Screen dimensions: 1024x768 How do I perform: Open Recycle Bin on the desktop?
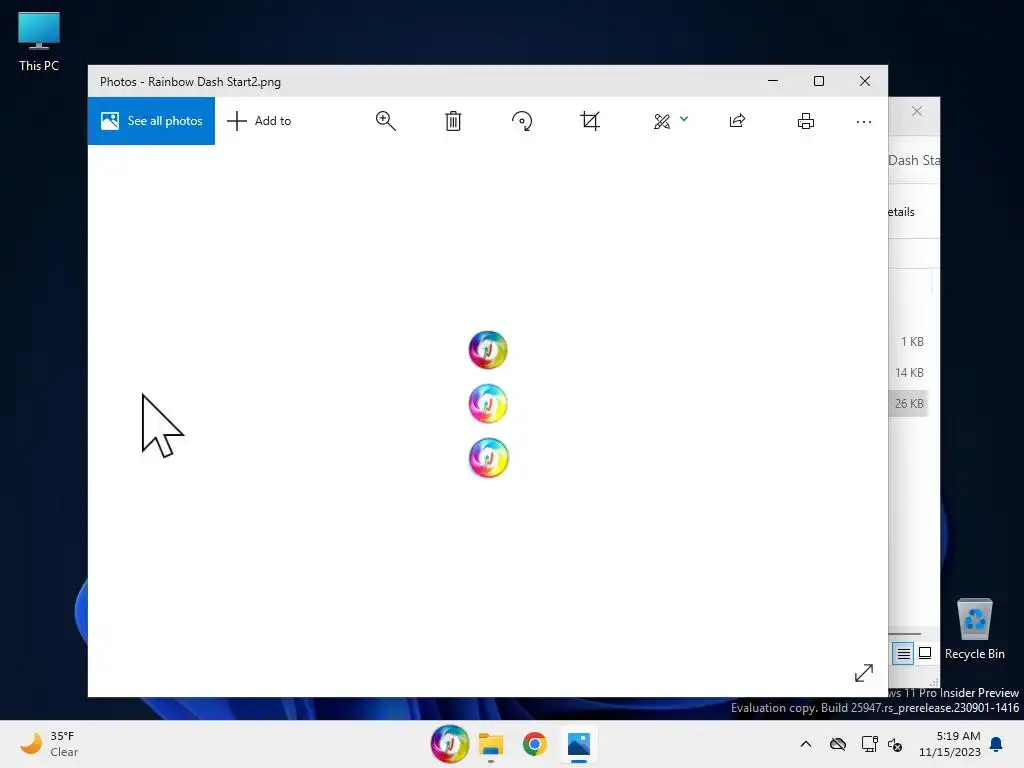974,629
